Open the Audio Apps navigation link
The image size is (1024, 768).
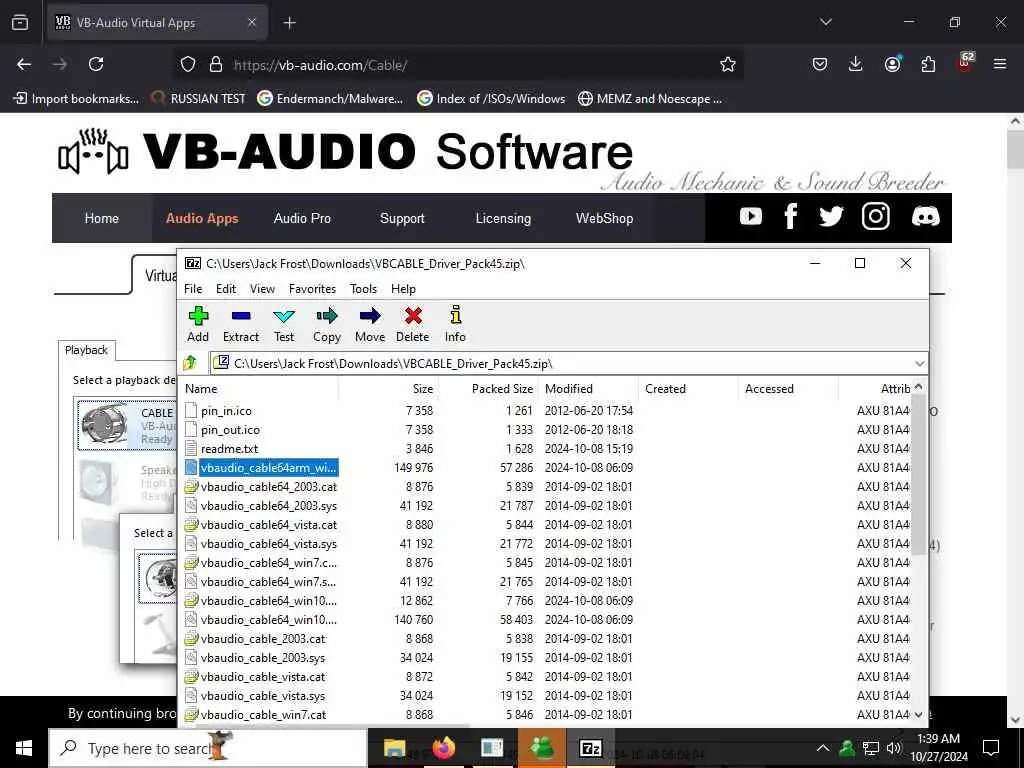(202, 218)
